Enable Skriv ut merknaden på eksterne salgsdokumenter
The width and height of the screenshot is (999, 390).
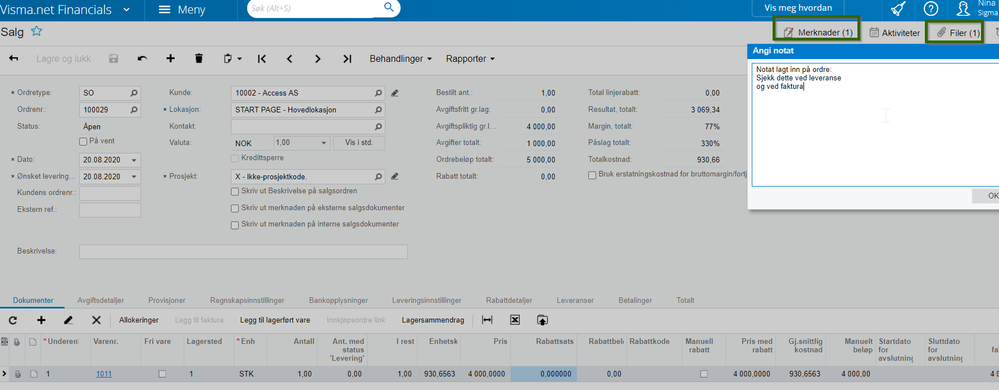pos(235,208)
